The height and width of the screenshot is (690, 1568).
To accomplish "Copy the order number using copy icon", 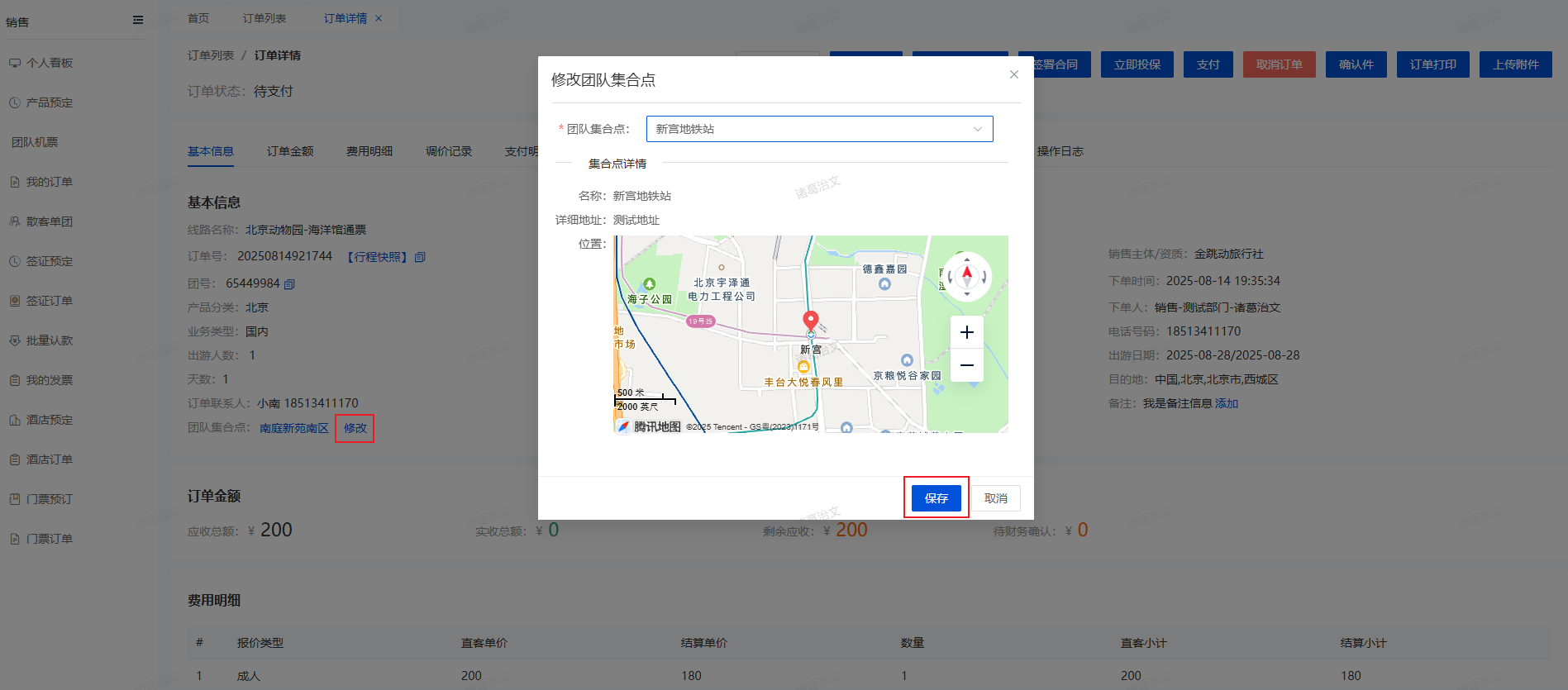I will pyautogui.click(x=420, y=257).
